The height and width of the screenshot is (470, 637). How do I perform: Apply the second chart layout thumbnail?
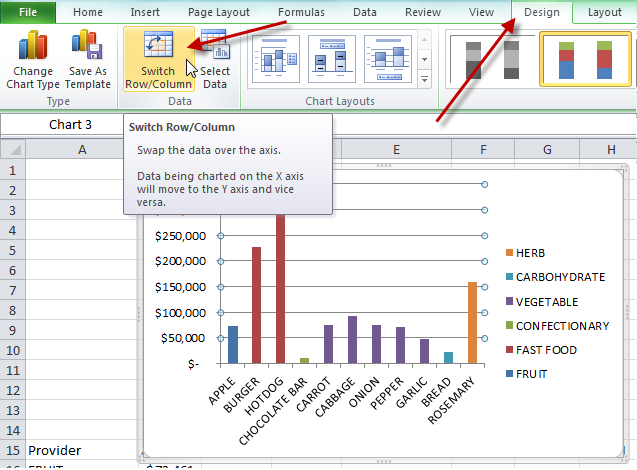[332, 59]
